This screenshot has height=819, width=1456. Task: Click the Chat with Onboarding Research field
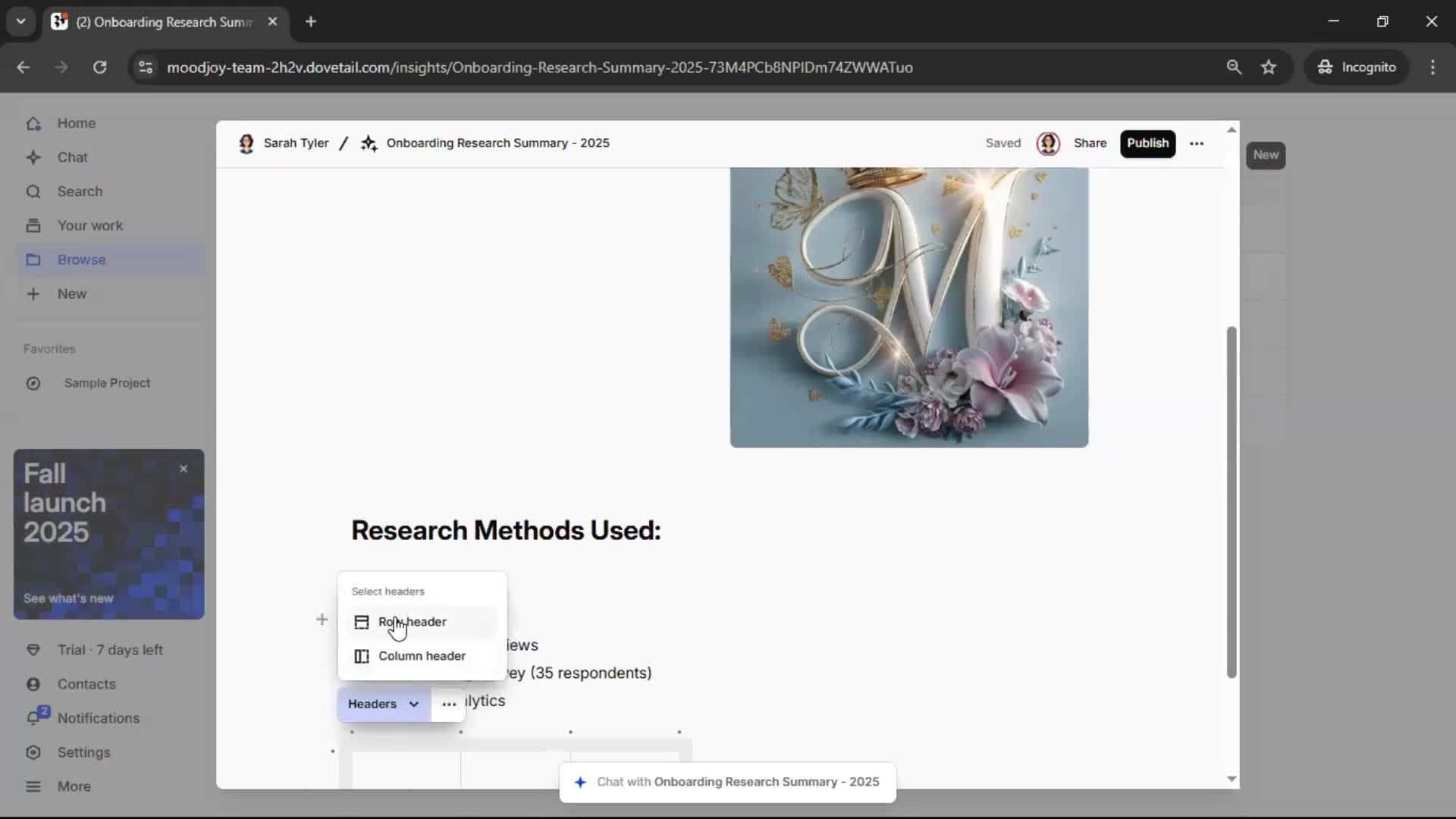coord(728,782)
